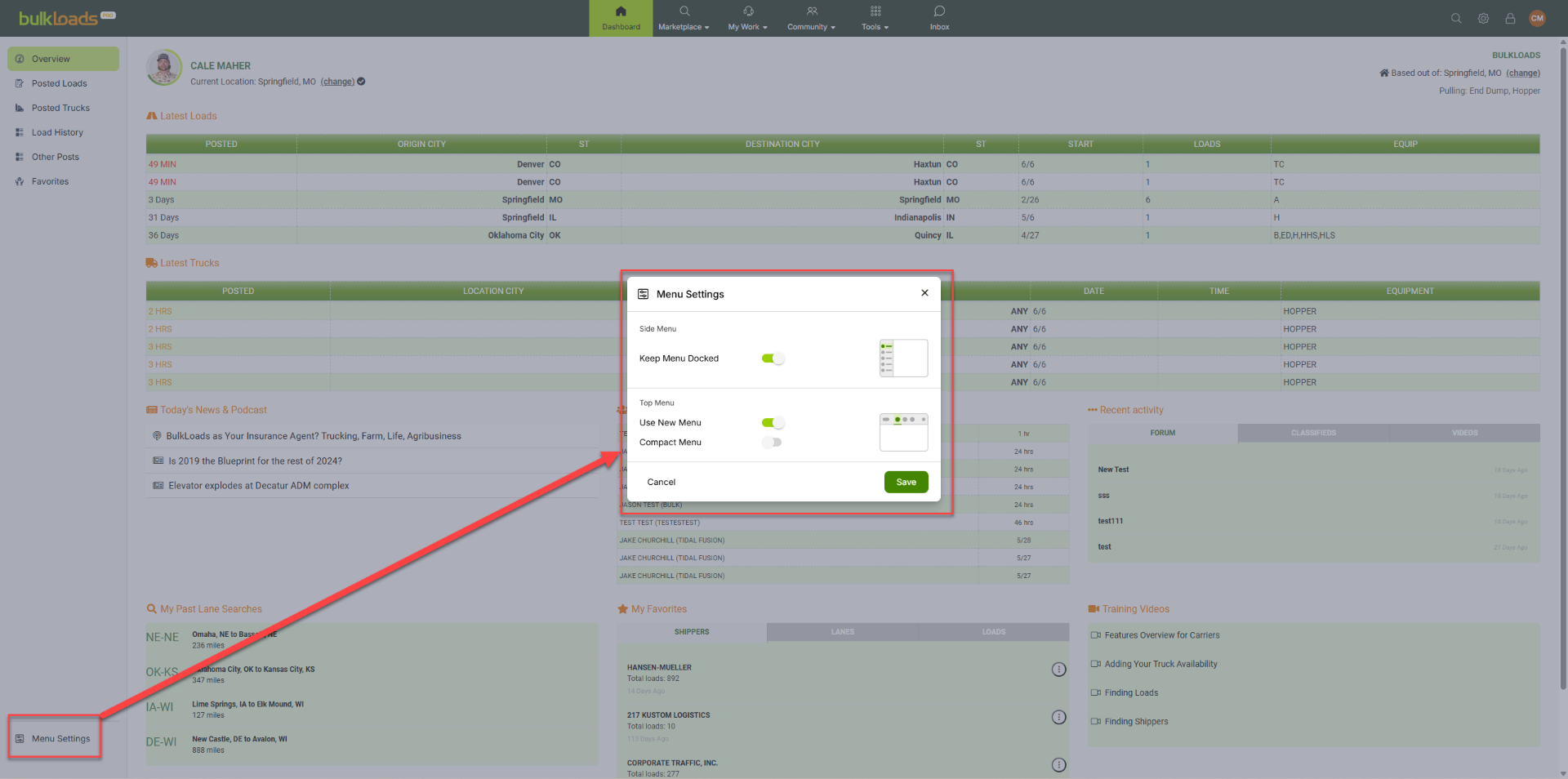Close the Menu Settings dialog
The width and height of the screenshot is (1568, 779).
(x=924, y=293)
